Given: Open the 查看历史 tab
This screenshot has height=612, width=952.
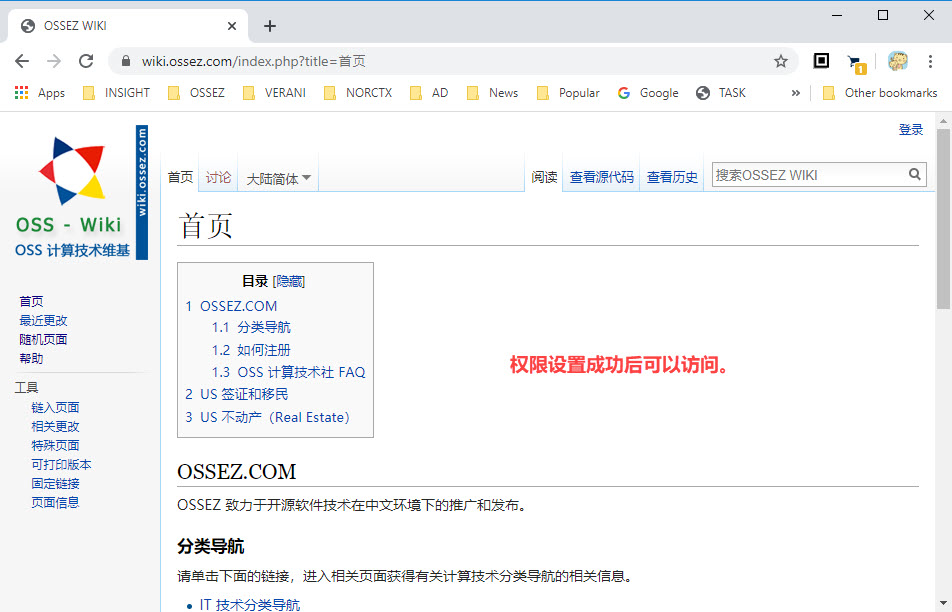Looking at the screenshot, I should [672, 175].
